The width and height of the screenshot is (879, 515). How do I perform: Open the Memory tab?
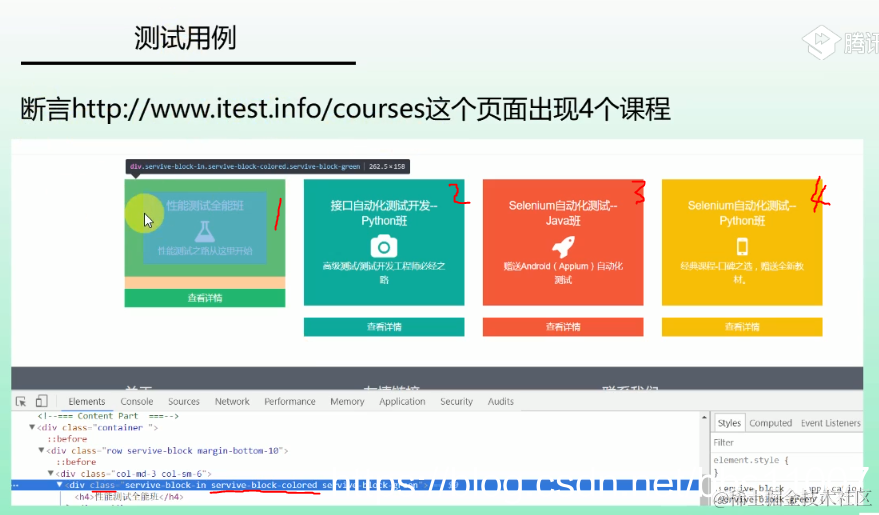click(347, 401)
